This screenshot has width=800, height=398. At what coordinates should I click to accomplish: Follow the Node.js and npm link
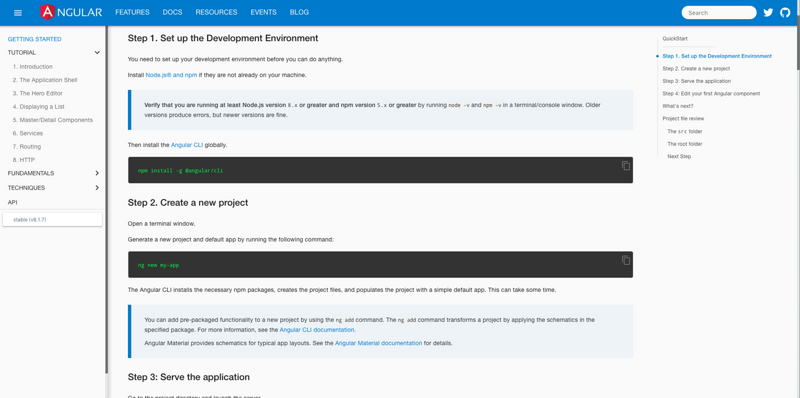[171, 75]
